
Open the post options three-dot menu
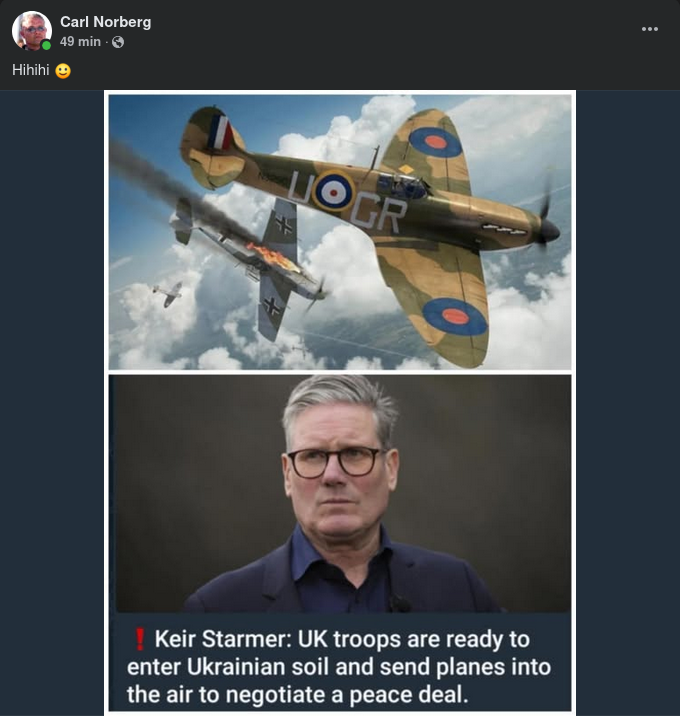coord(650,29)
